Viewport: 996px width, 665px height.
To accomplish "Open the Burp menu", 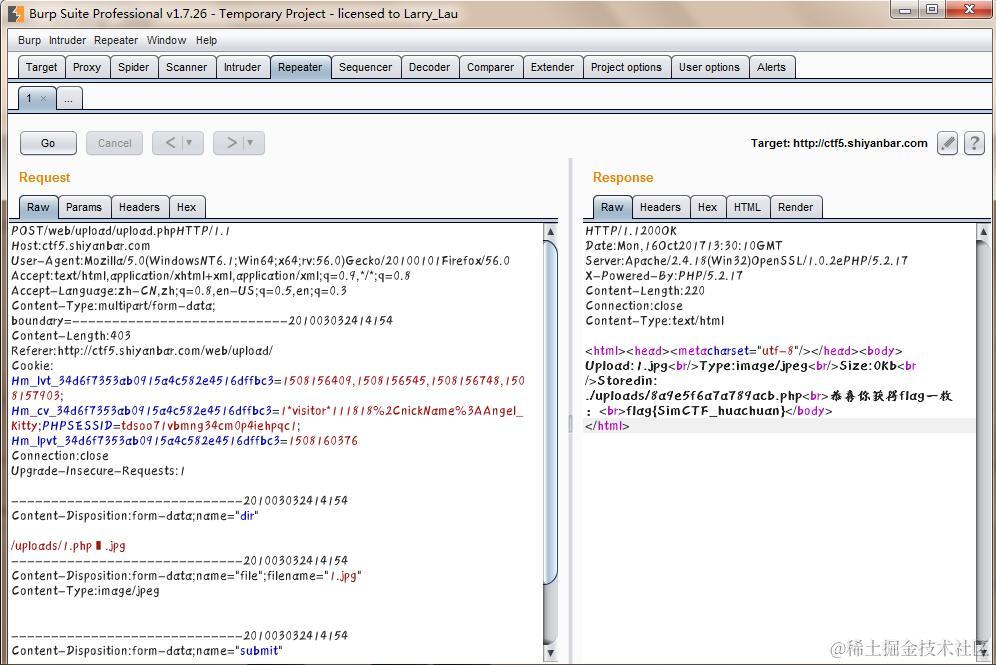I will (x=29, y=40).
